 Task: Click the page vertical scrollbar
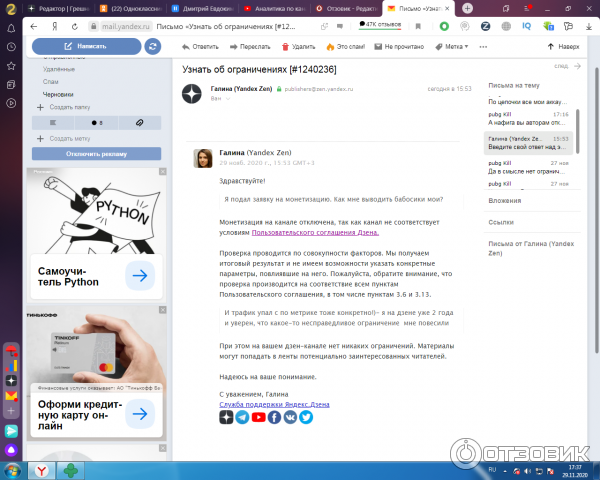pyautogui.click(x=596, y=211)
